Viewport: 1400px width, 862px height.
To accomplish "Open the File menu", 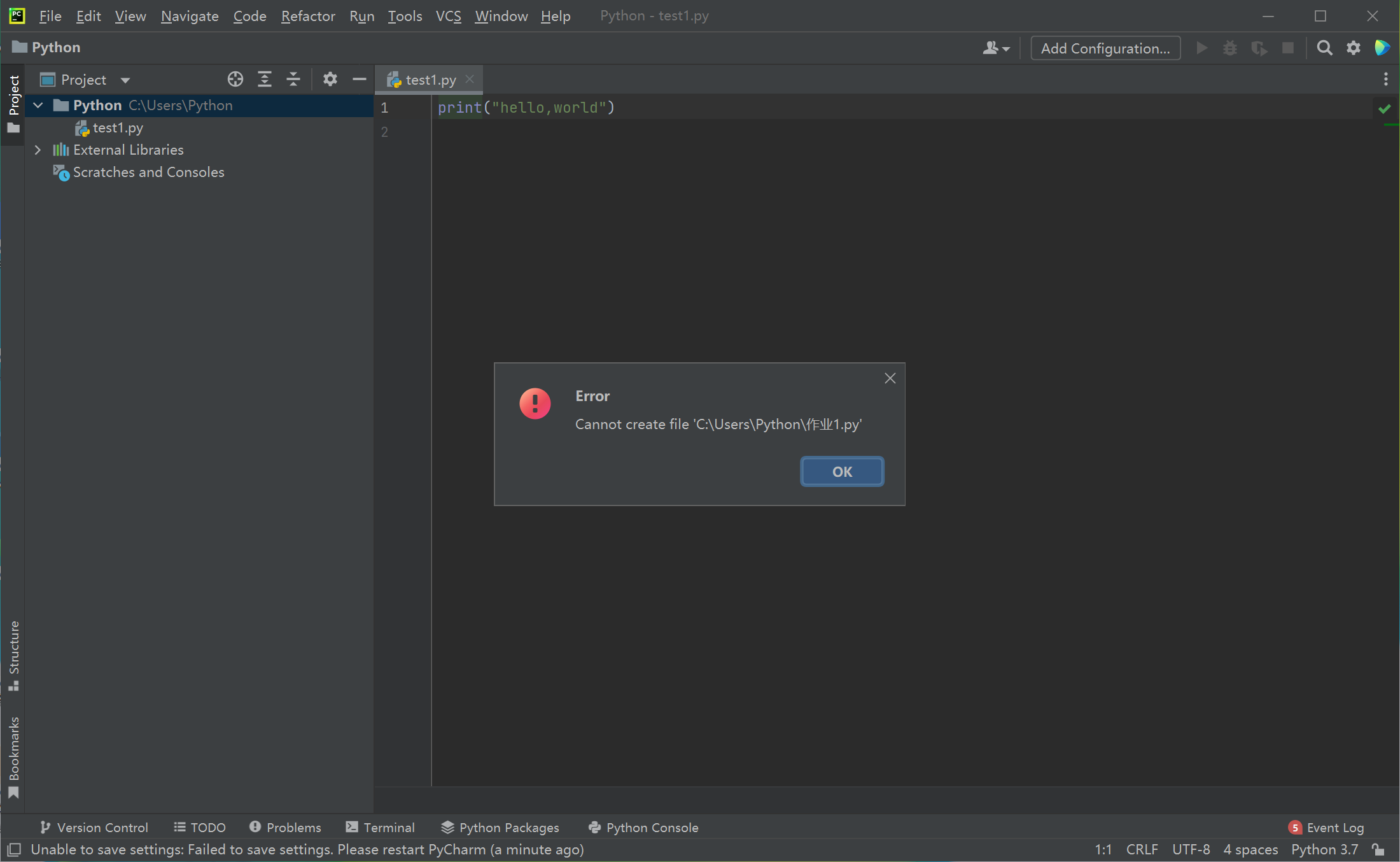I will (50, 16).
